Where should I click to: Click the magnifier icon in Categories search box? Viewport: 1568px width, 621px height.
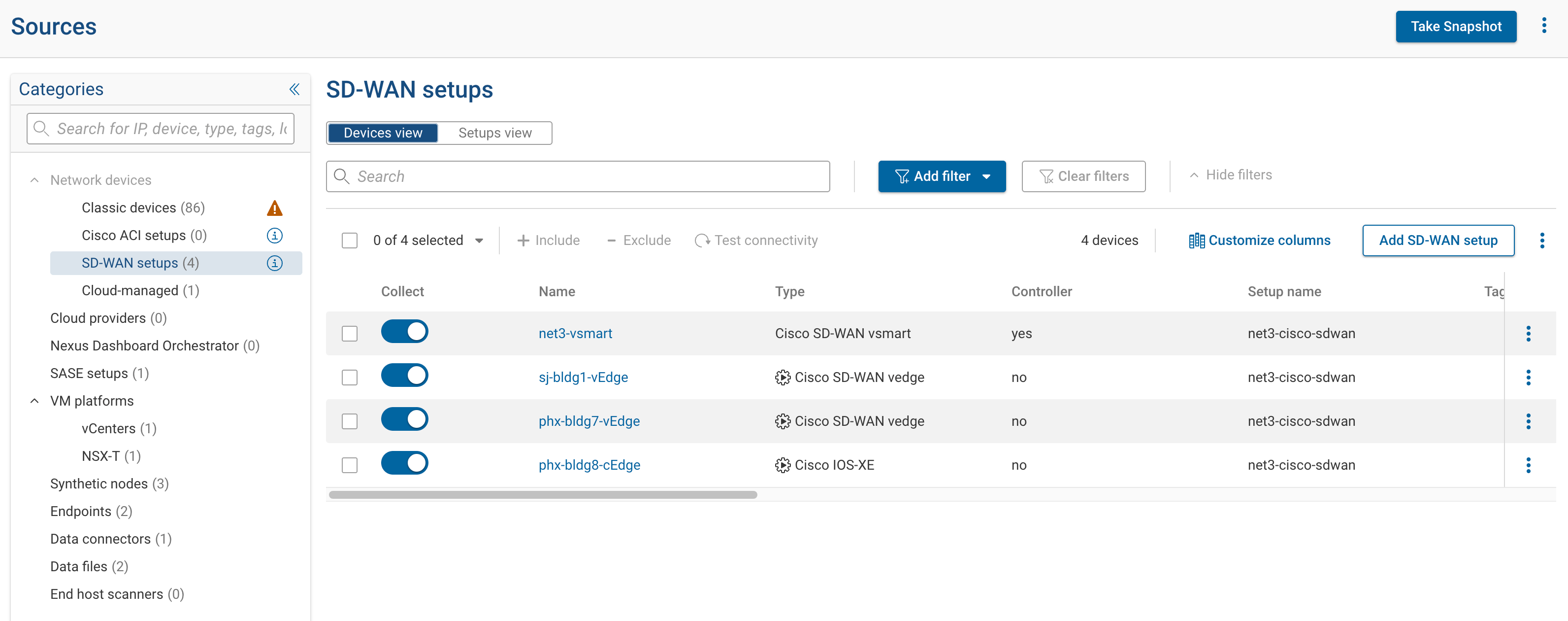pyautogui.click(x=41, y=129)
